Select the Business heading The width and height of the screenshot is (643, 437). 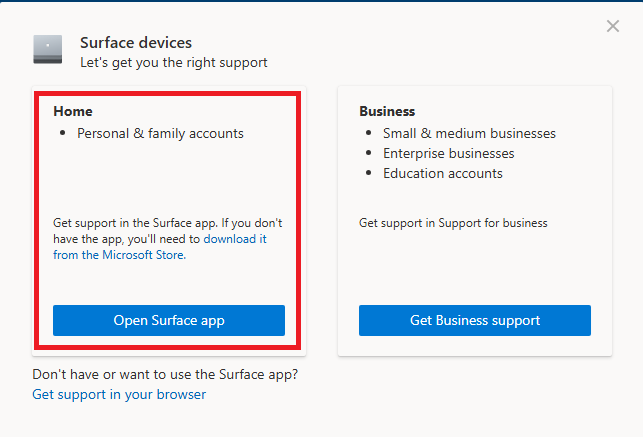pos(387,111)
